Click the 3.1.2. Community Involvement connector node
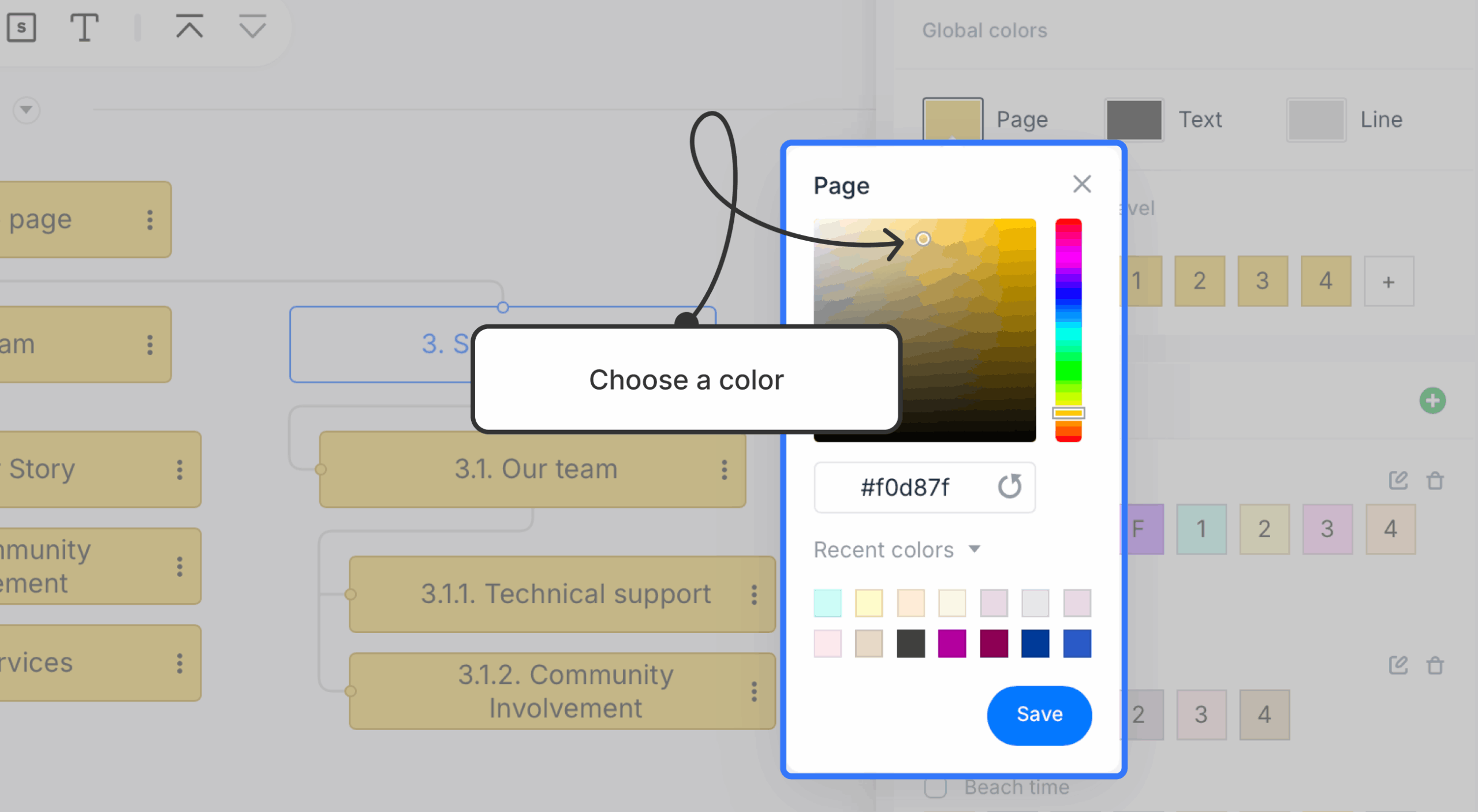 350,691
